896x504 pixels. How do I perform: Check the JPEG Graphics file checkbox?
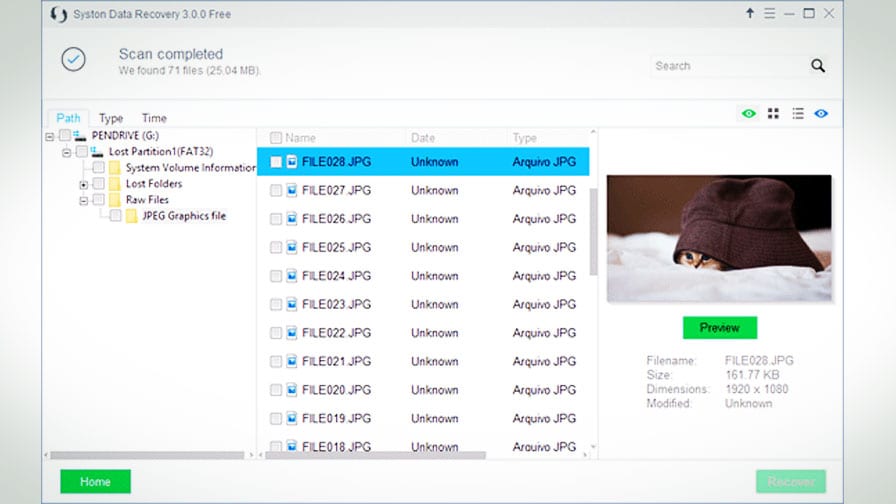point(115,215)
